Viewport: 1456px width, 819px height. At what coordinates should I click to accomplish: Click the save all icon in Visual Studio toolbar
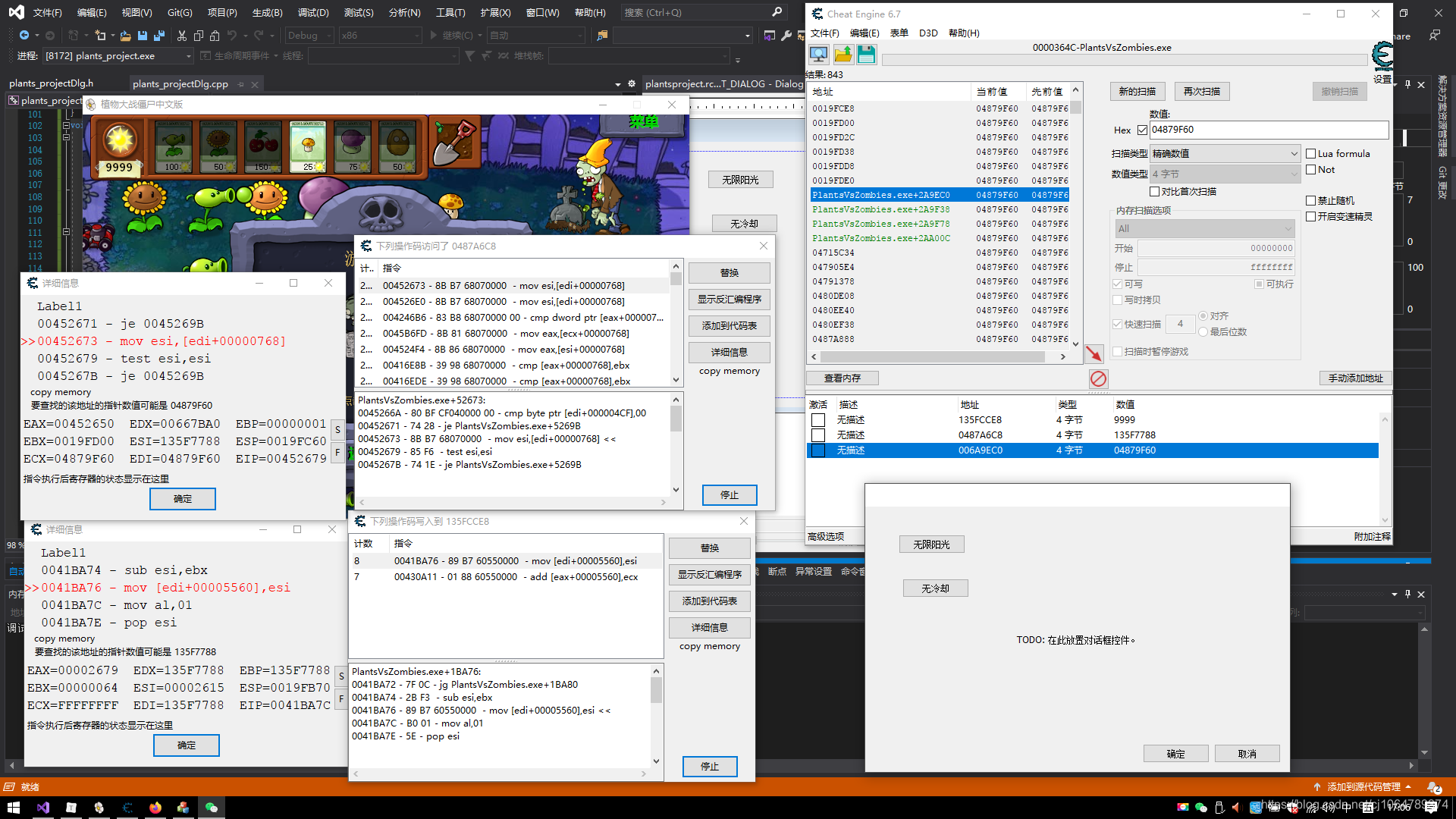(159, 36)
